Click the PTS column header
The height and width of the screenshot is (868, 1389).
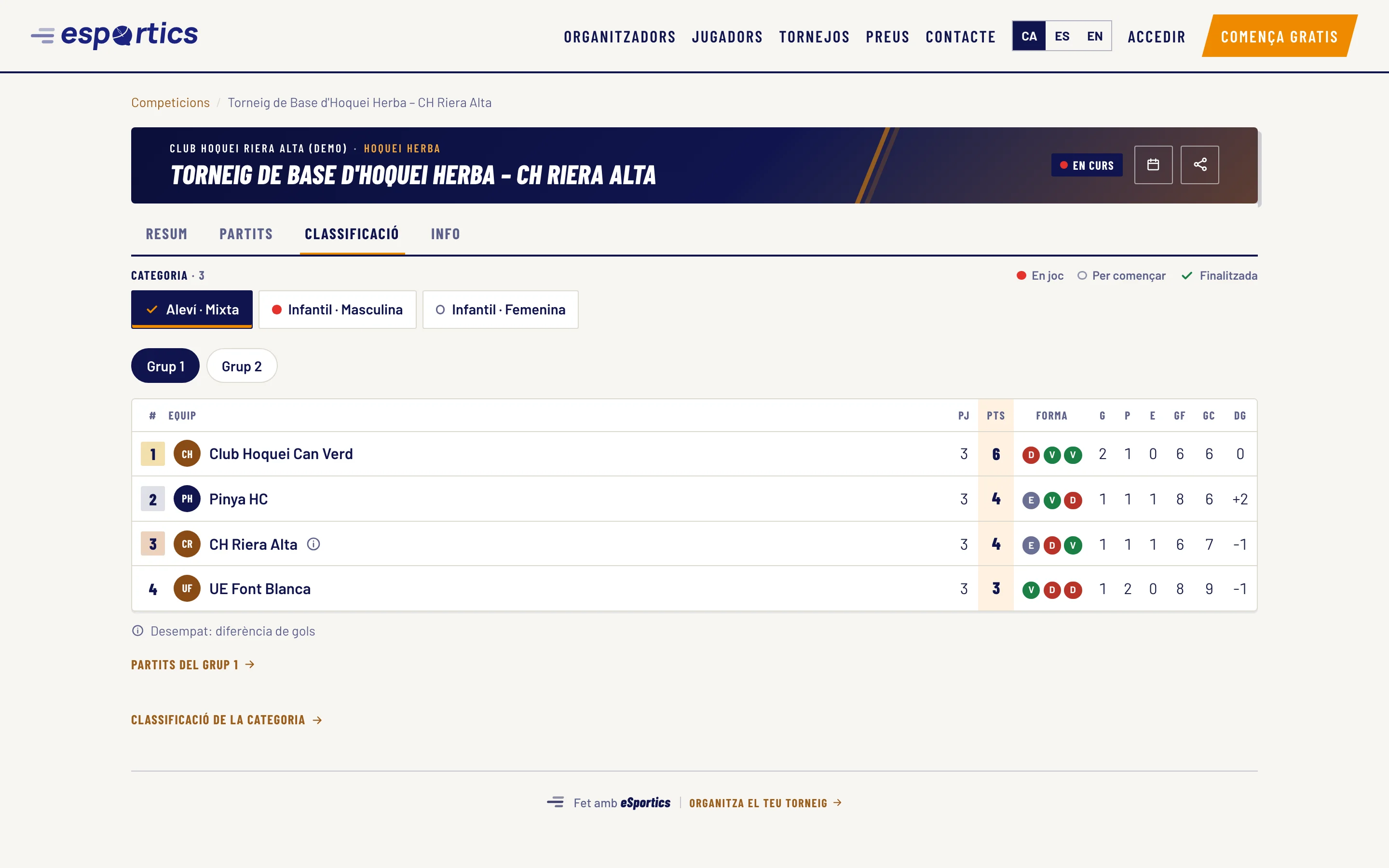pyautogui.click(x=996, y=416)
